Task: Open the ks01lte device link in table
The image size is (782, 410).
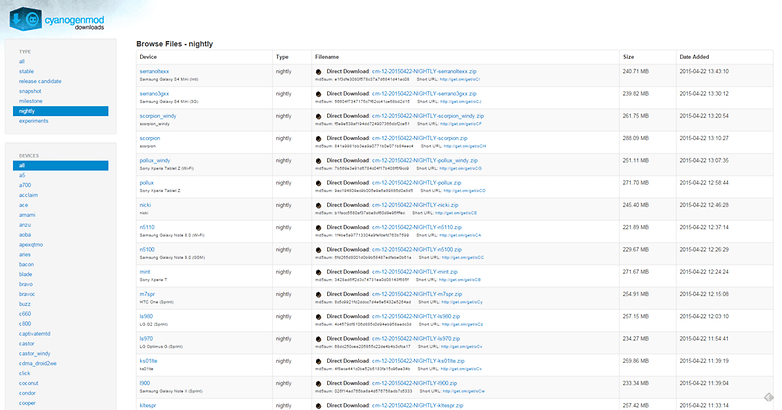Action: pos(148,361)
